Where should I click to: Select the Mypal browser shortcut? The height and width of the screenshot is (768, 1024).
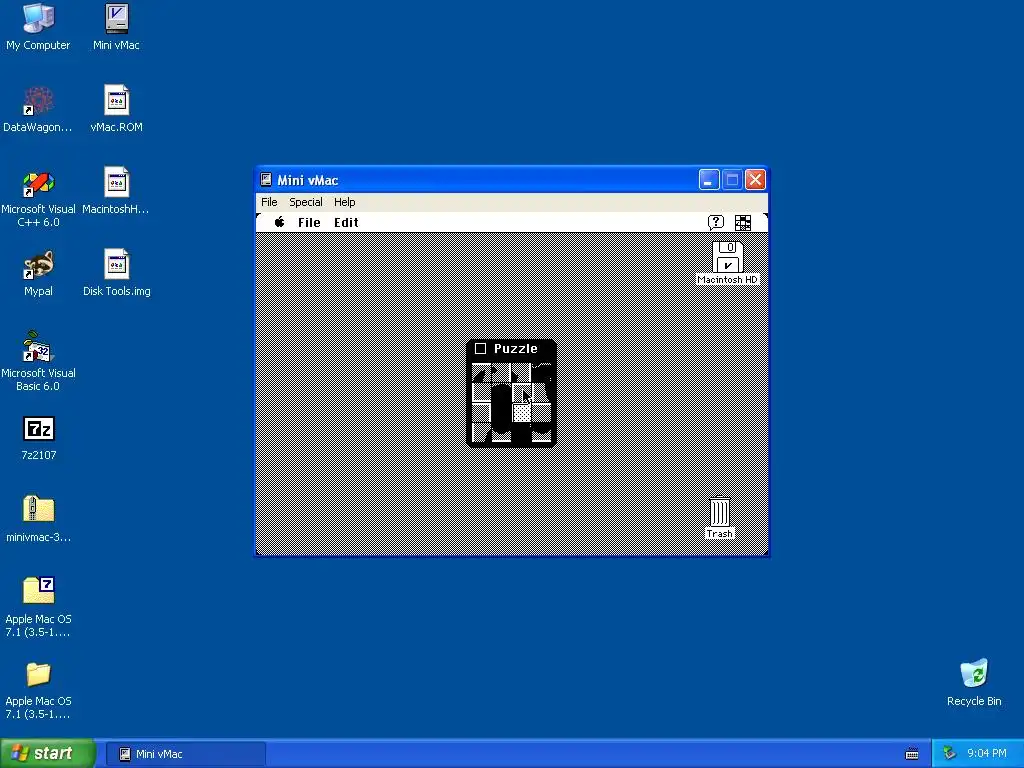point(38,273)
